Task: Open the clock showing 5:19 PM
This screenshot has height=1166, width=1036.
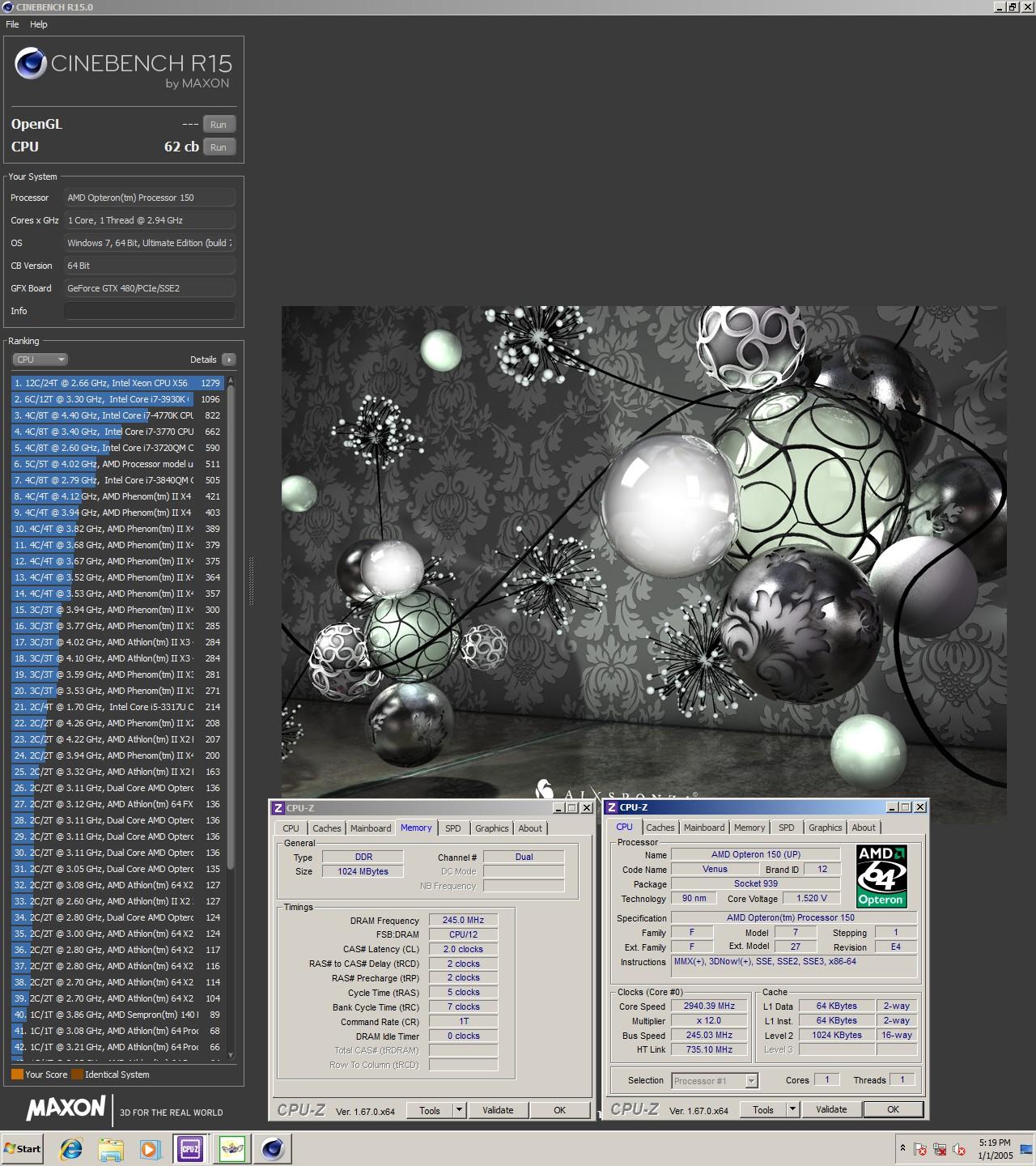Action: pyautogui.click(x=995, y=1149)
